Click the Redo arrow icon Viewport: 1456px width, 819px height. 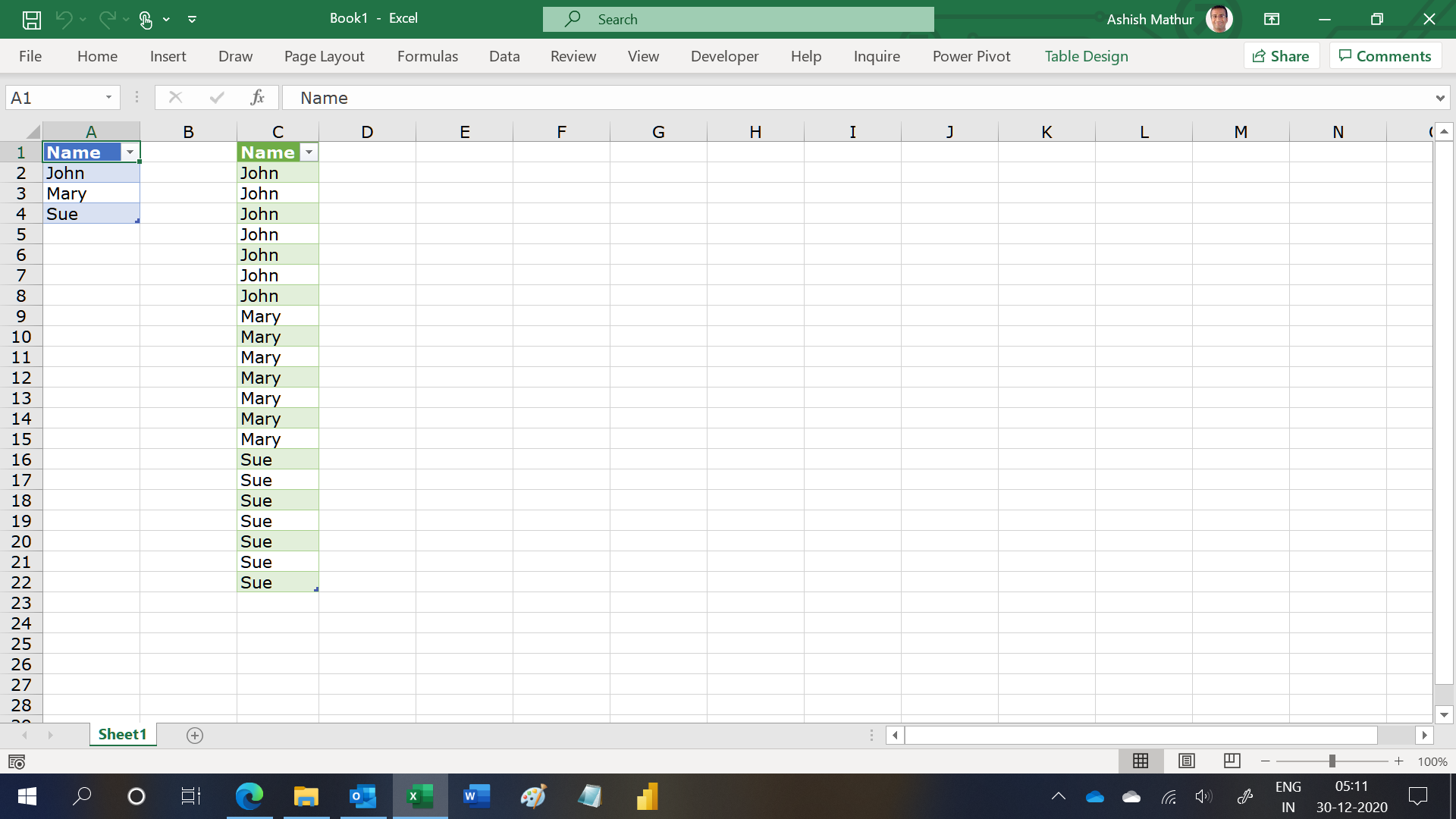108,19
